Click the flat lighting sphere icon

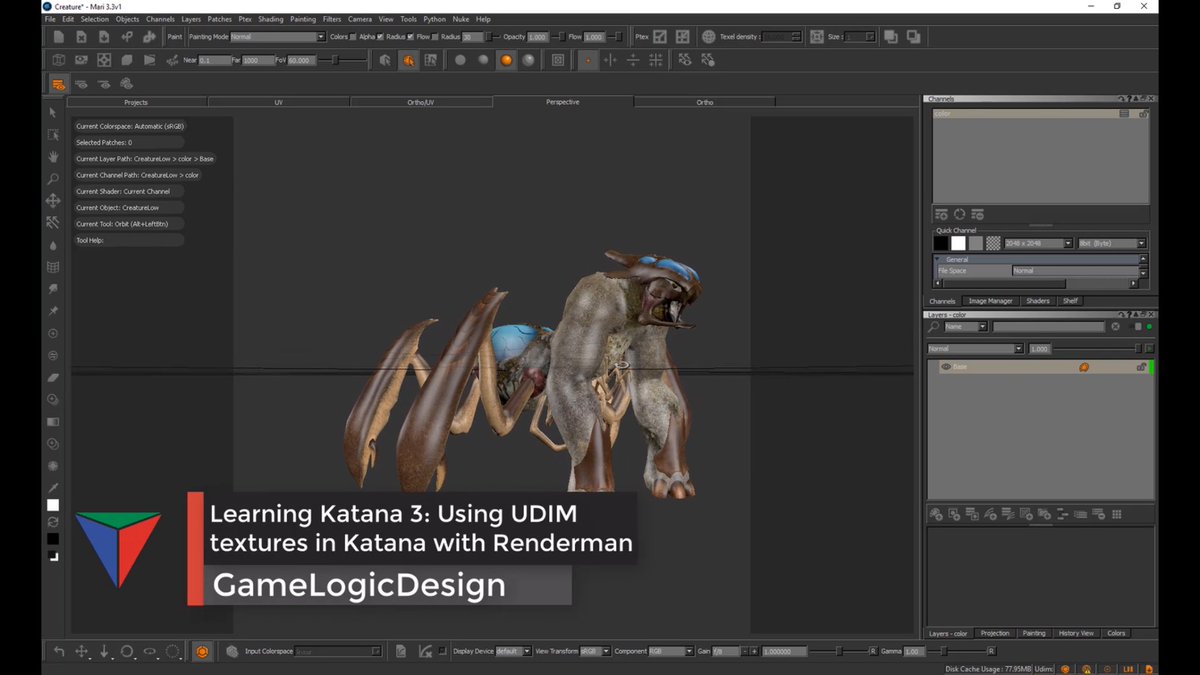click(460, 60)
